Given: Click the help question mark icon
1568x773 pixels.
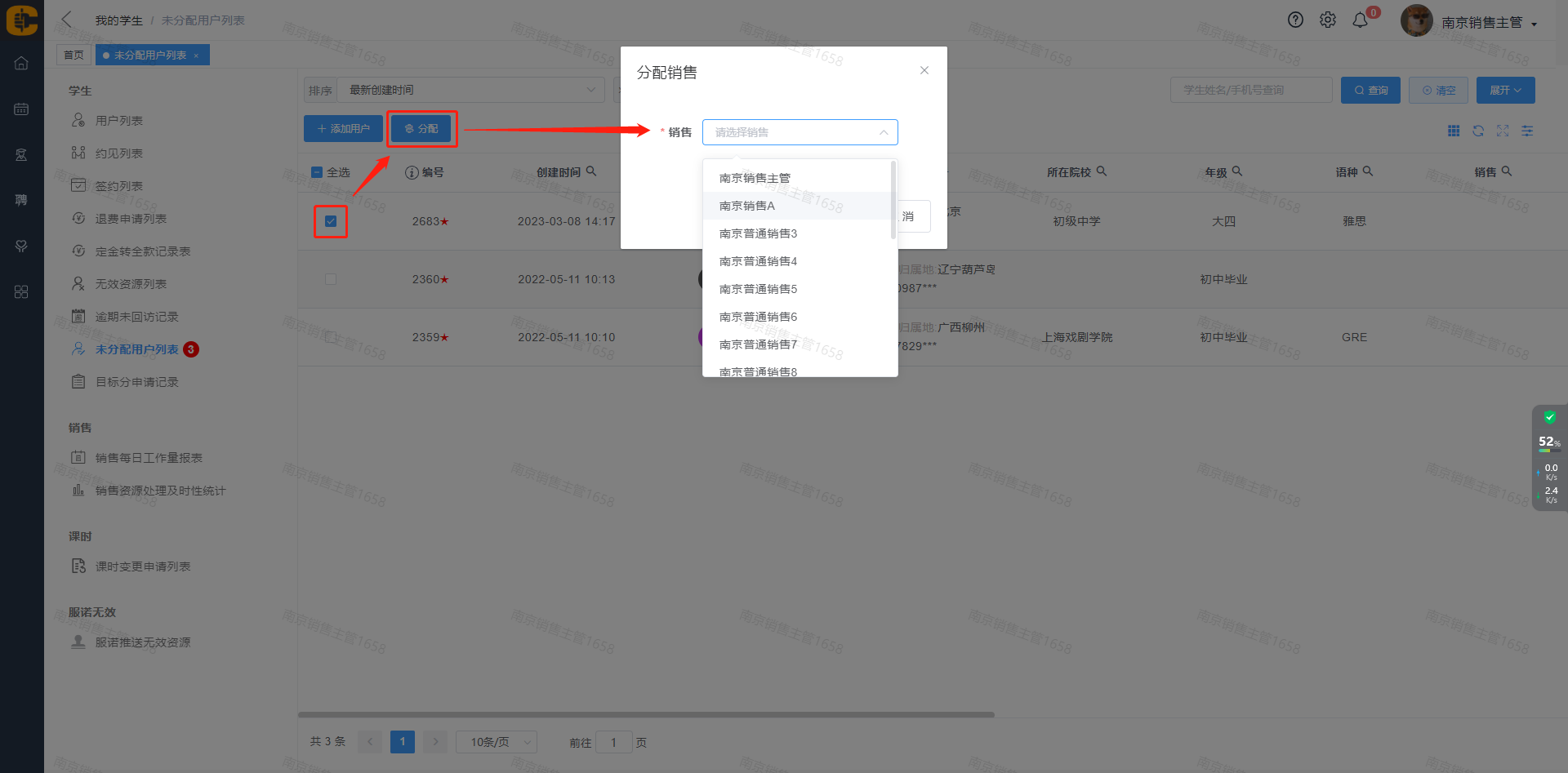Looking at the screenshot, I should pos(1295,20).
